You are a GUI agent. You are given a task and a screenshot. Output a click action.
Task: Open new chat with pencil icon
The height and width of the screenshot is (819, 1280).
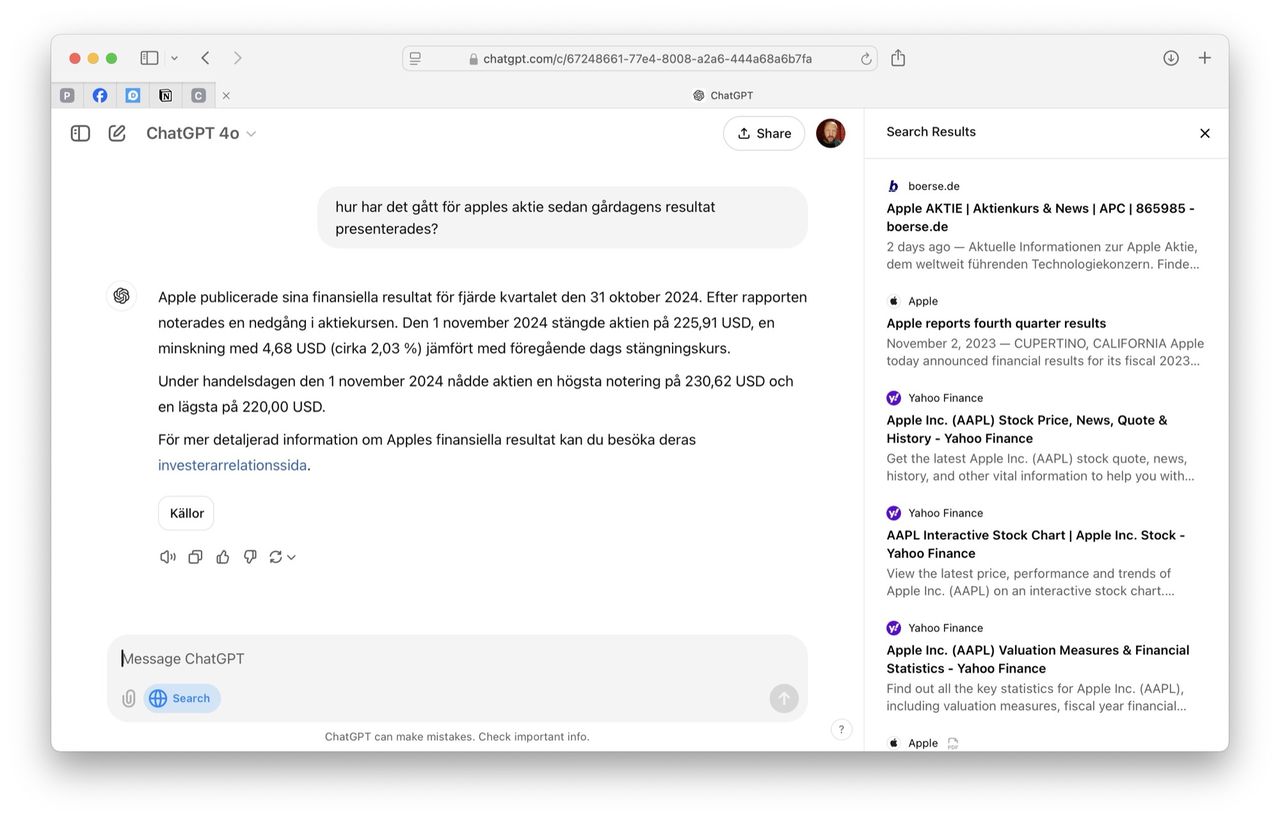(x=117, y=133)
